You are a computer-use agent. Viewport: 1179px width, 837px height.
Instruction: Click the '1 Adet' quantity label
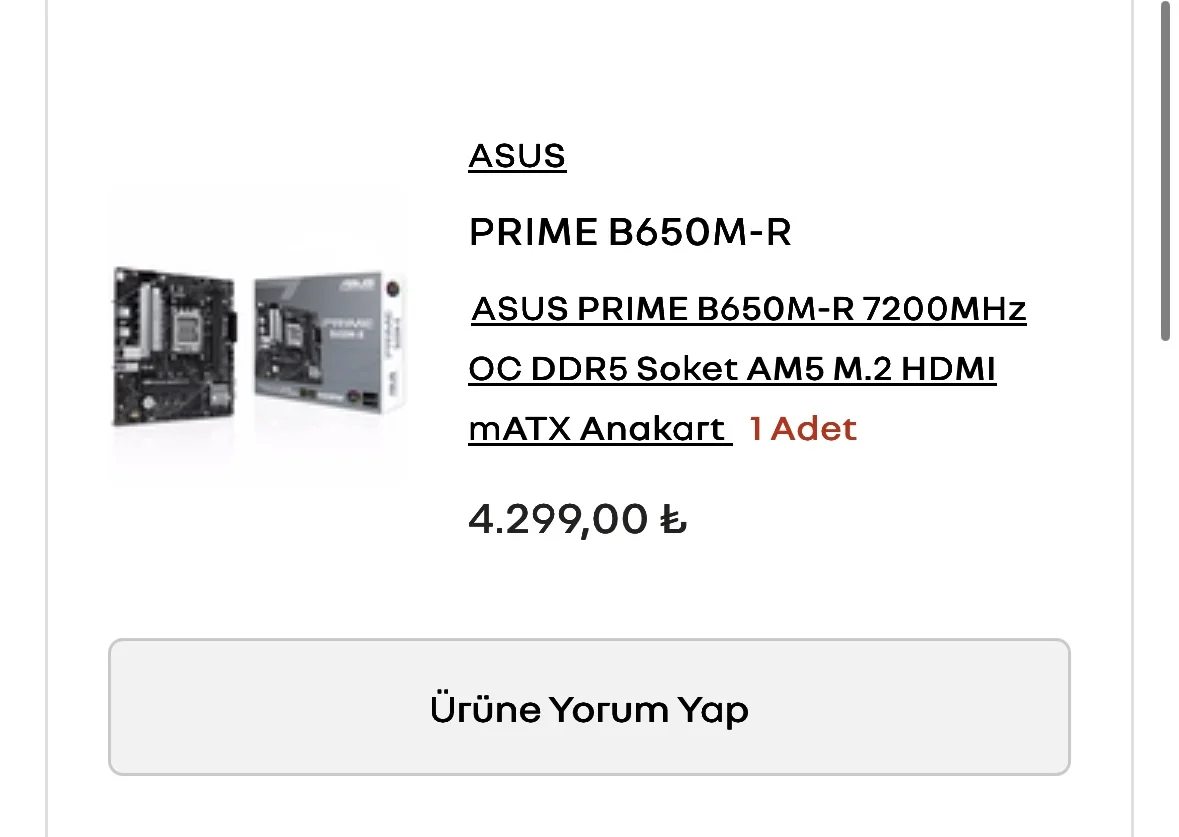[x=803, y=429]
